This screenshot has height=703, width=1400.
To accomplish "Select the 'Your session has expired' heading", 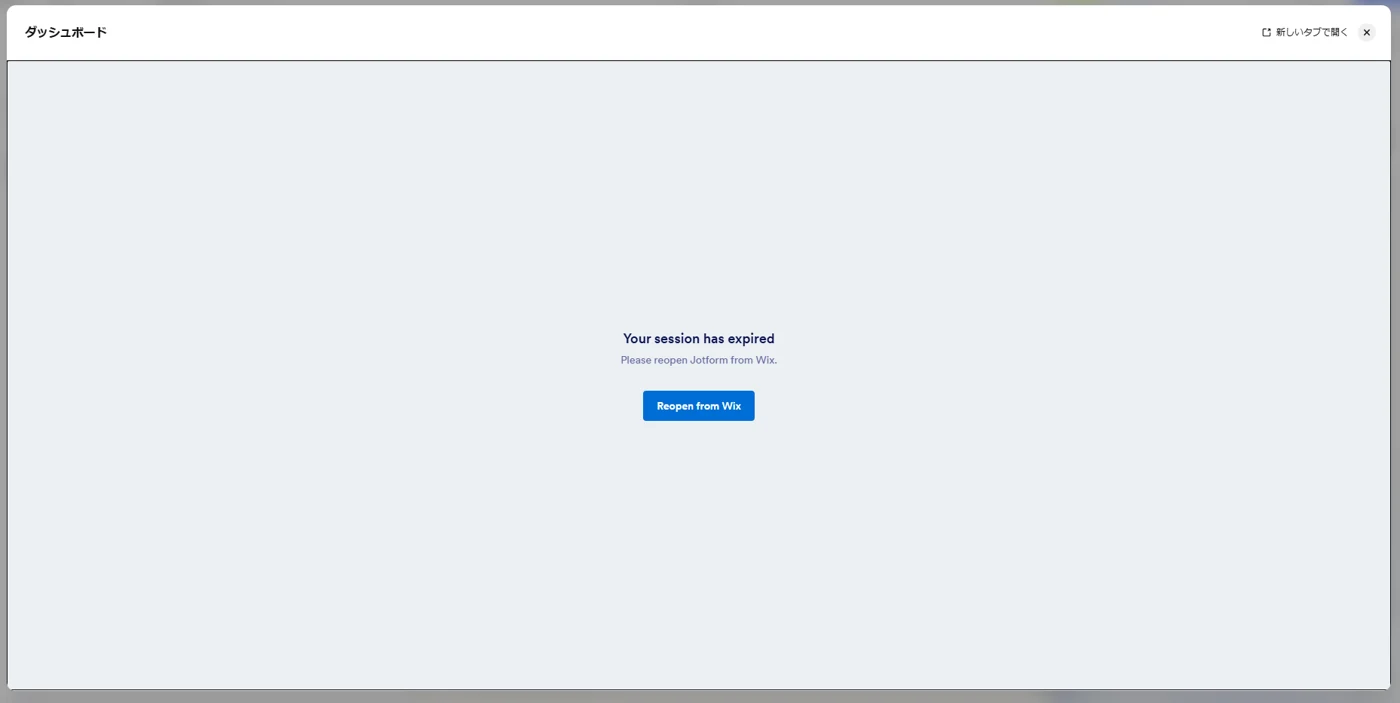I will coord(699,339).
